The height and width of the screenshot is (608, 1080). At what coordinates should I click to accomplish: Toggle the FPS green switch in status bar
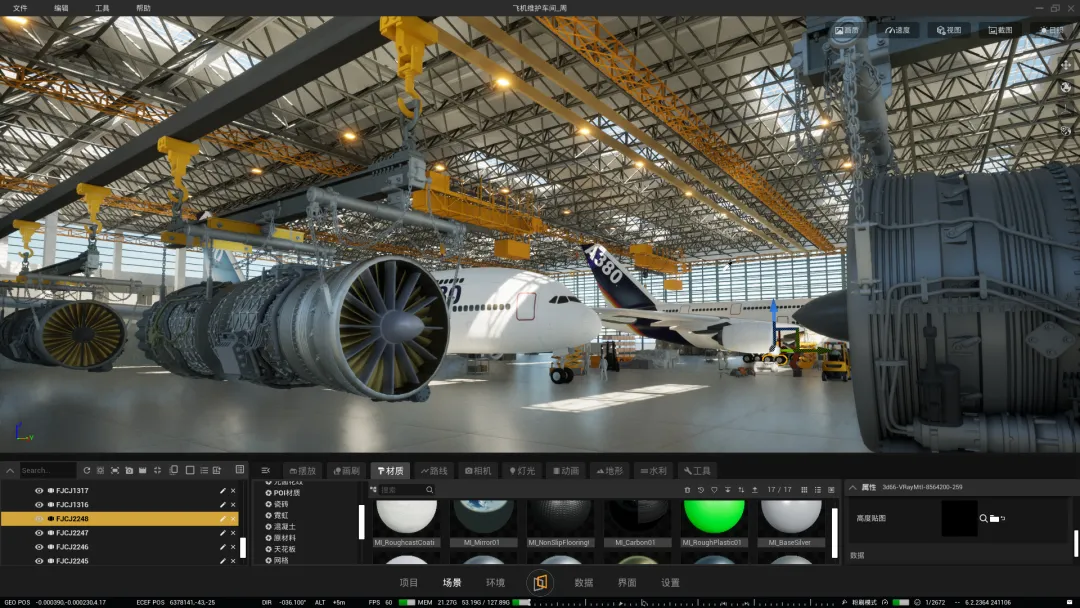point(407,602)
